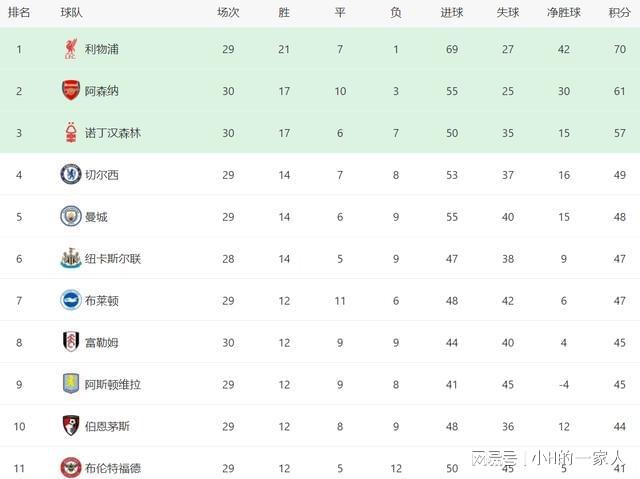Click the 诺丁汉森林 team name
Screen dimensions: 640x479
click(x=113, y=133)
